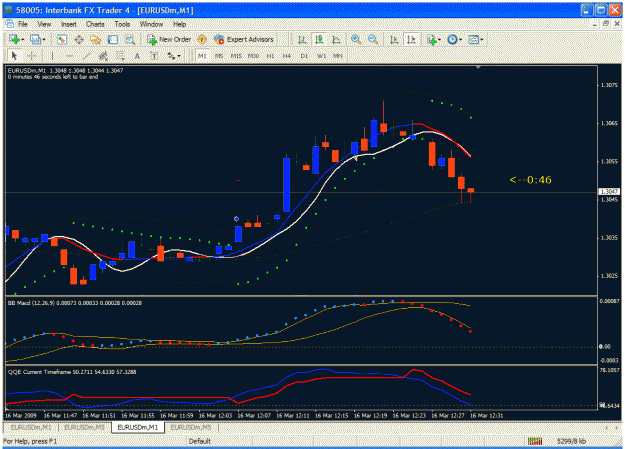Switch chart to line chart style

[x=336, y=39]
